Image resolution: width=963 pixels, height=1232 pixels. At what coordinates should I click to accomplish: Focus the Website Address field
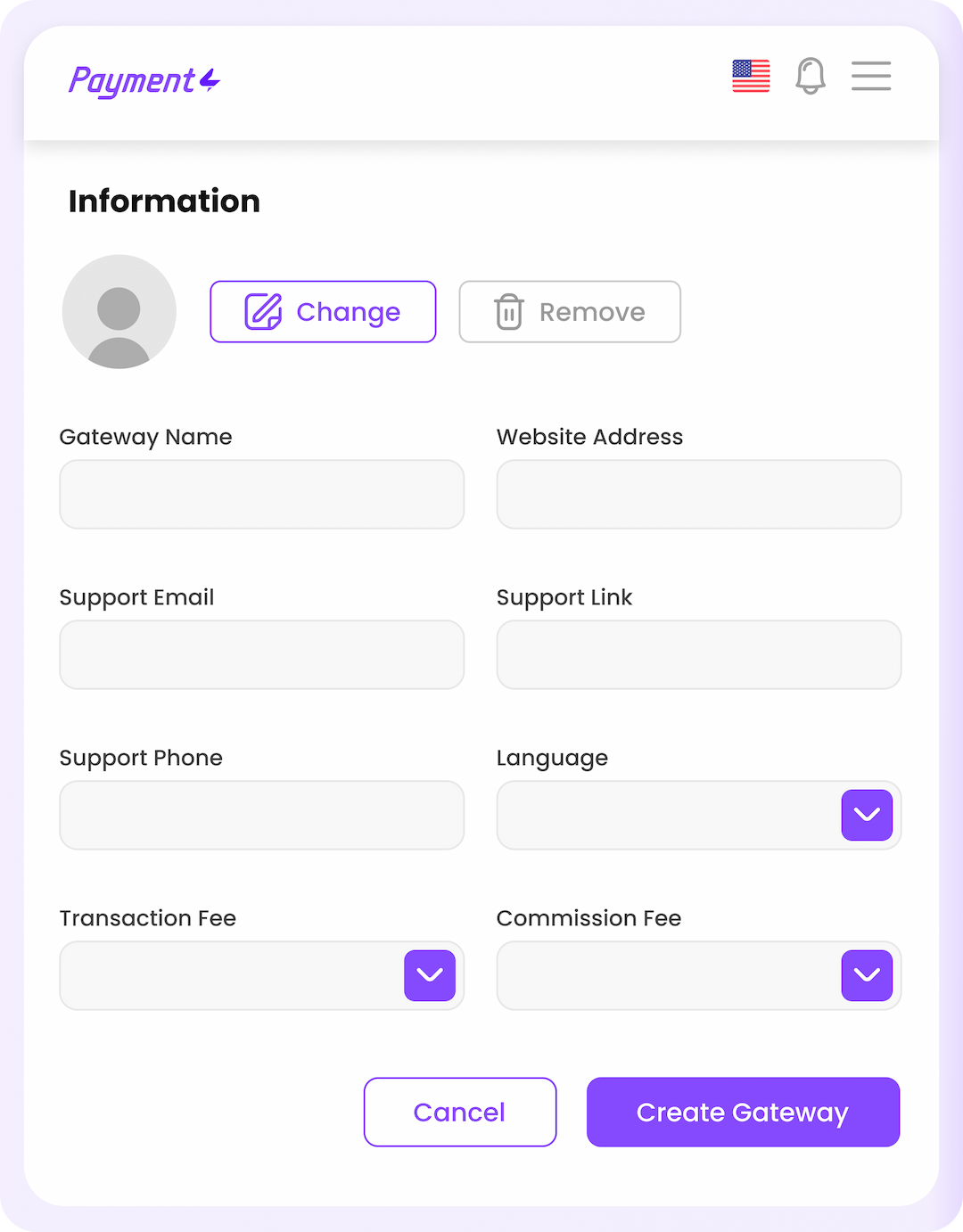[699, 494]
